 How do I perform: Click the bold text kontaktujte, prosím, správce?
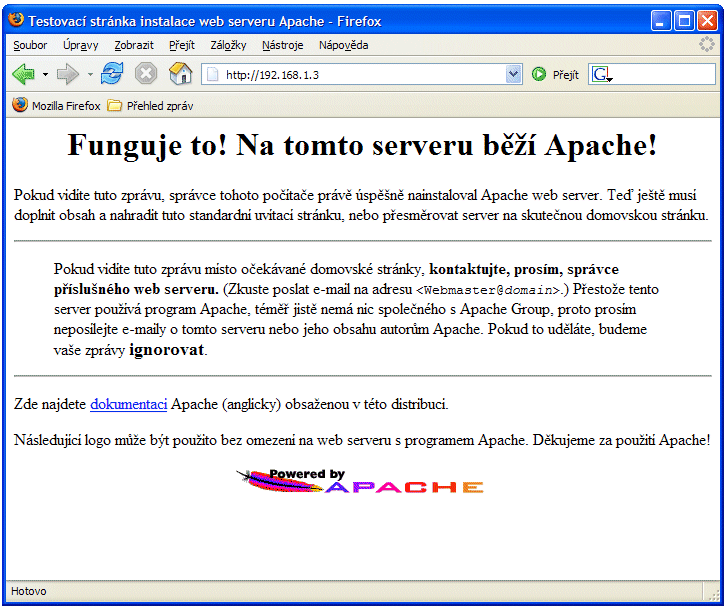(524, 269)
